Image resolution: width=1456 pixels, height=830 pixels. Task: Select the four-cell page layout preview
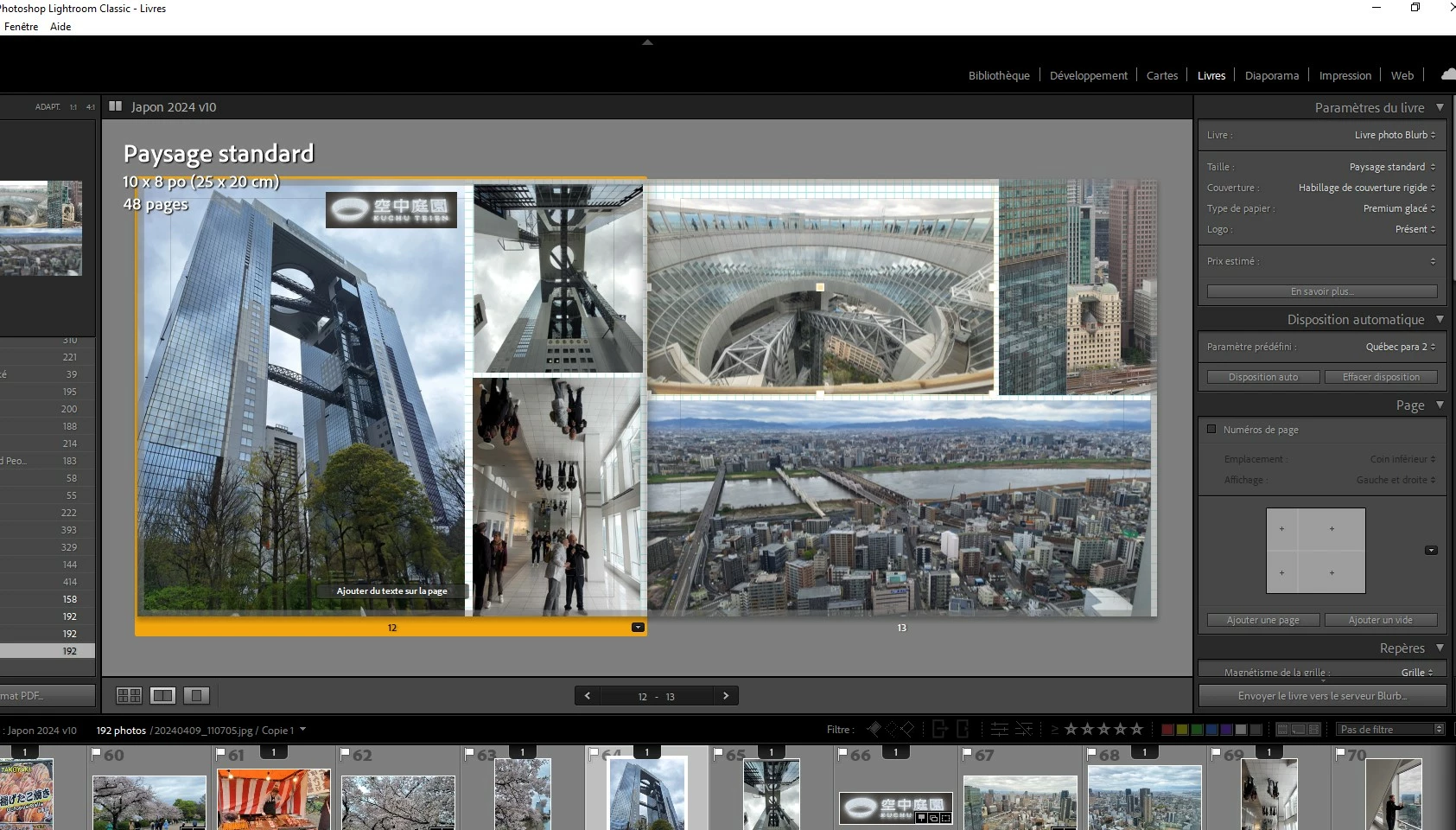[x=1316, y=551]
